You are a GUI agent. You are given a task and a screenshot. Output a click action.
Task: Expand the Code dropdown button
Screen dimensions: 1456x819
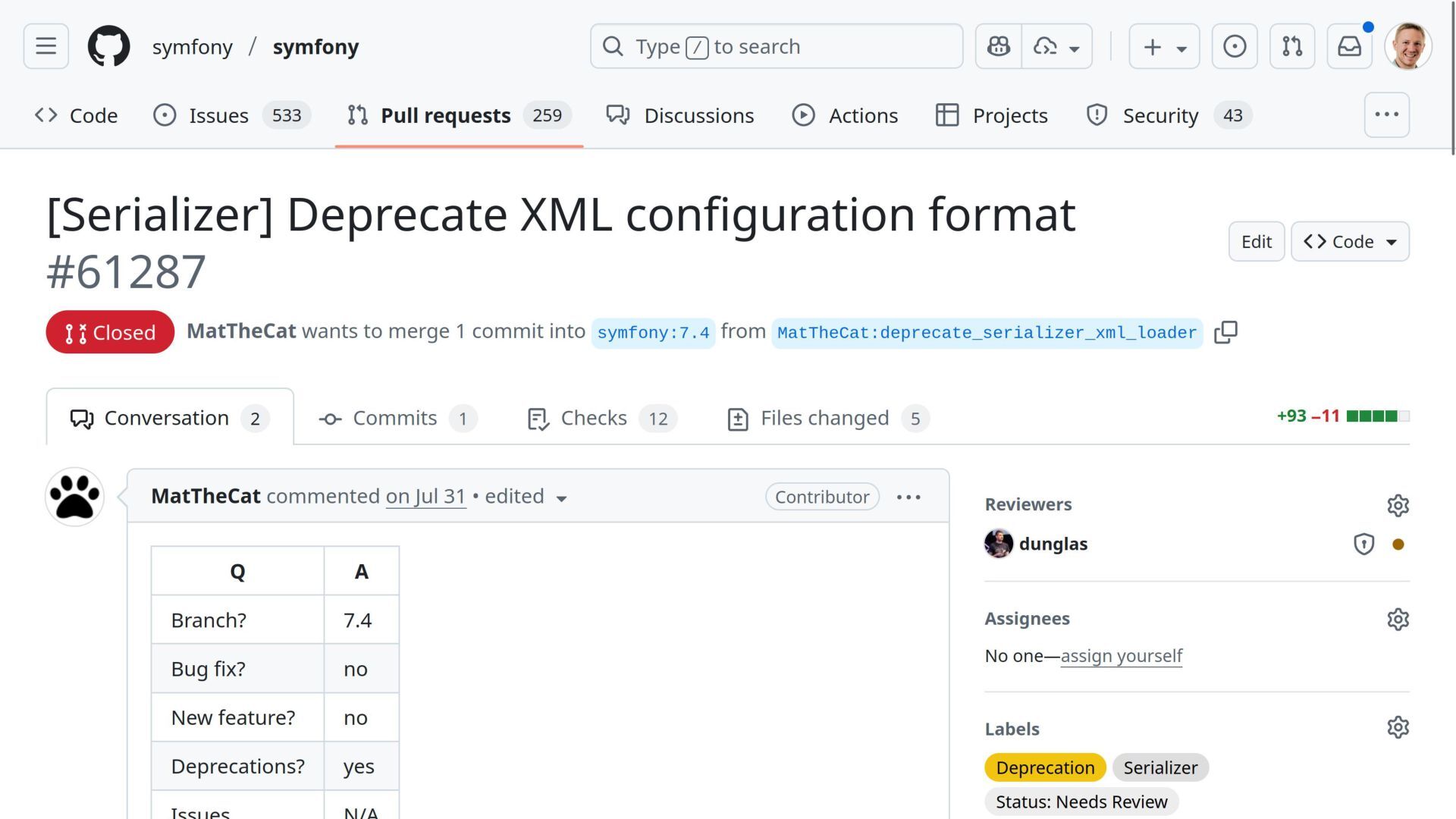coord(1350,241)
